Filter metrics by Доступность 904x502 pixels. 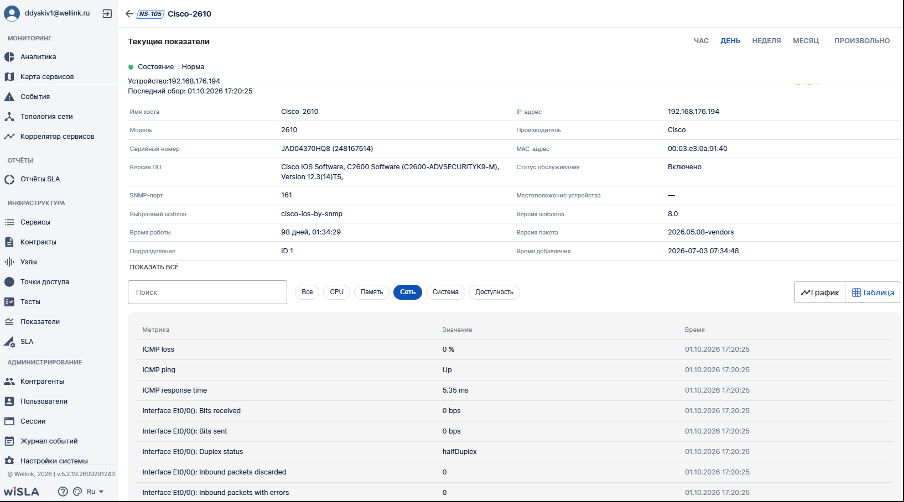point(494,292)
